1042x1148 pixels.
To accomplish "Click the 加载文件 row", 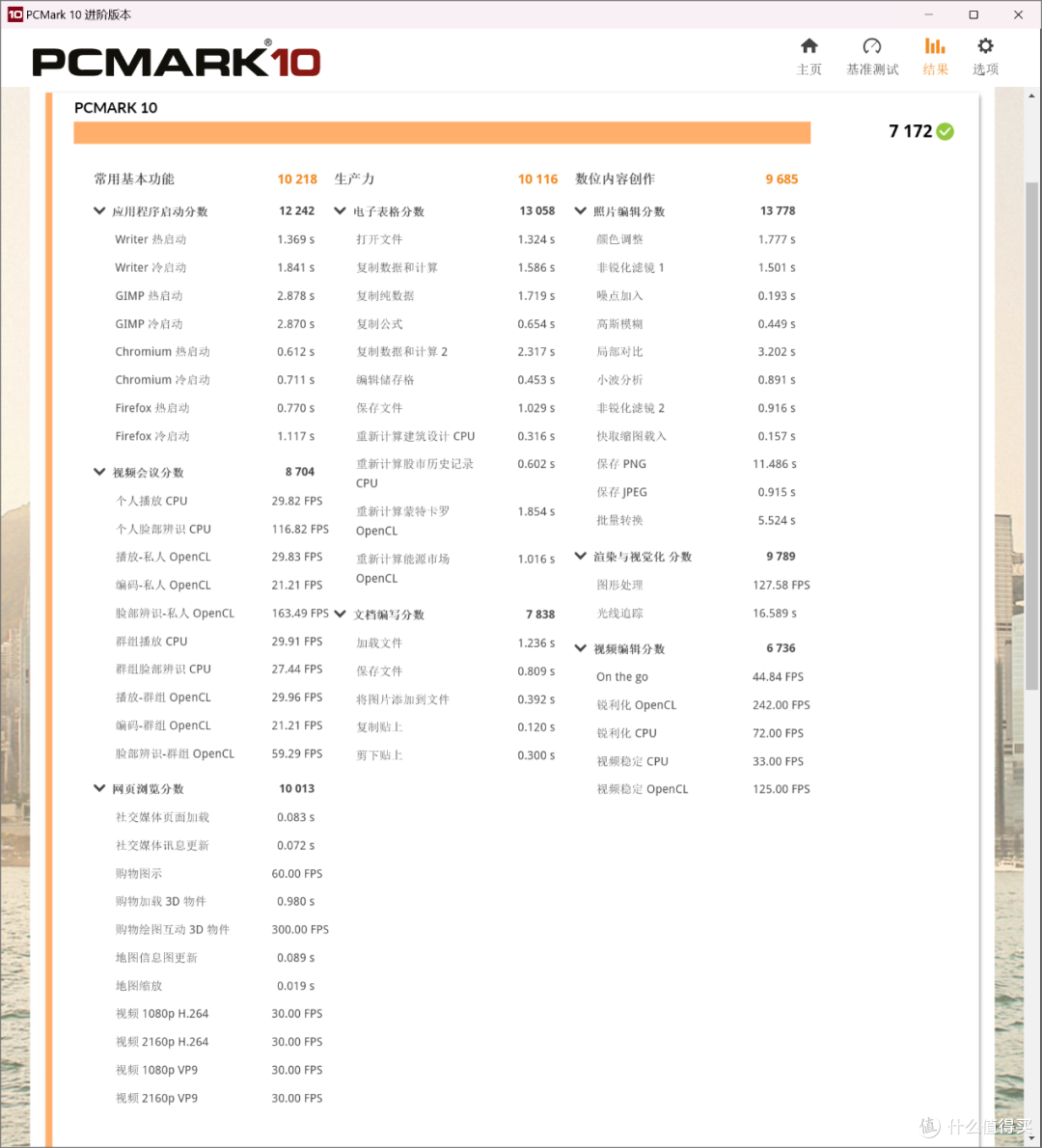I will click(x=455, y=642).
